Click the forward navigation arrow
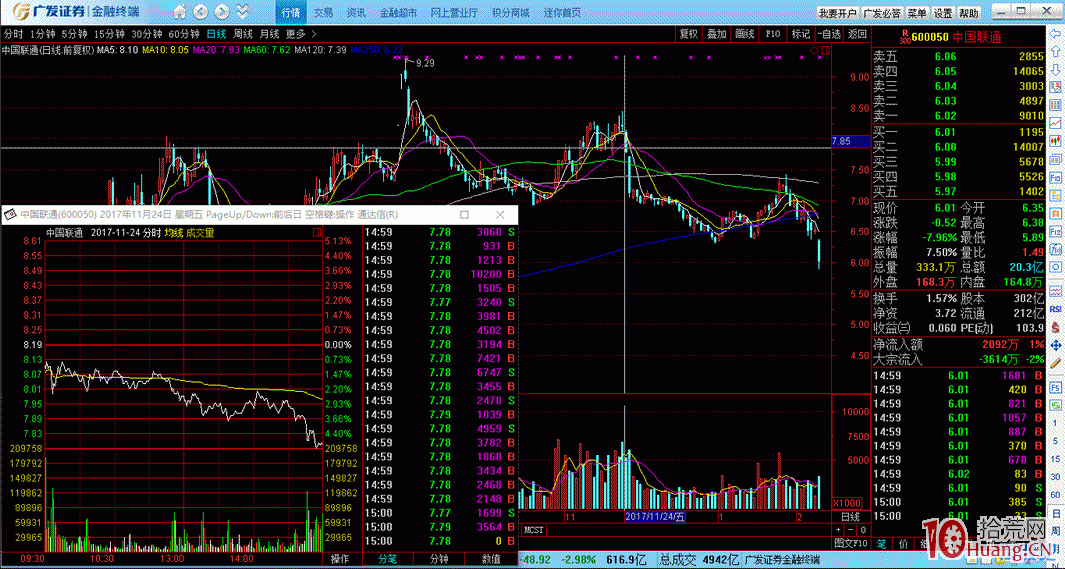Screen dimensions: 1065x569 tap(222, 12)
